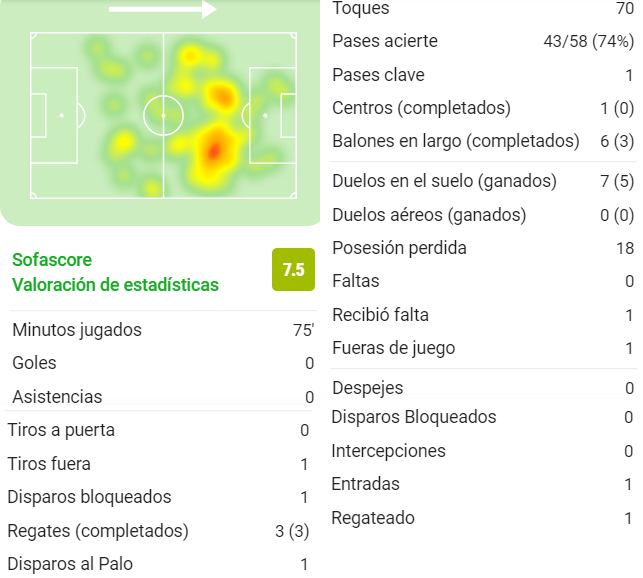Viewport: 643px width, 578px height.
Task: Select the Valoración de estadísticas text
Action: point(115,285)
